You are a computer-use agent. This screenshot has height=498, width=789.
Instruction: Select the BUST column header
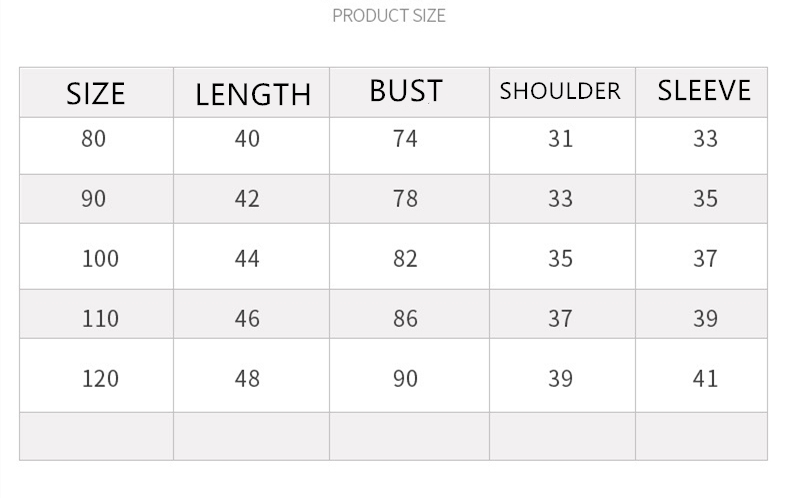(x=405, y=91)
